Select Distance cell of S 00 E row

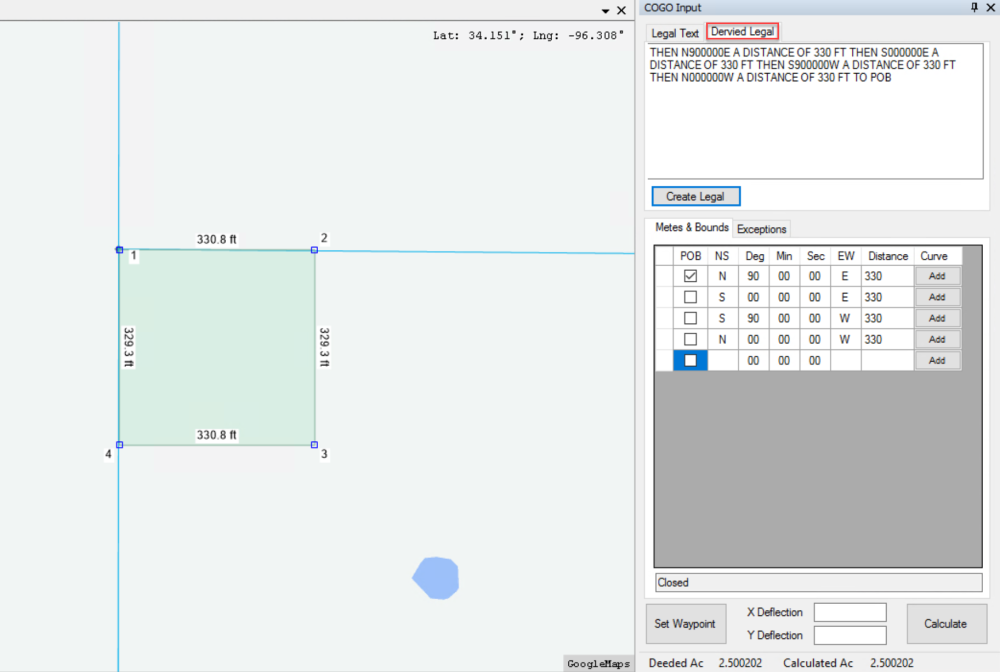[888, 297]
